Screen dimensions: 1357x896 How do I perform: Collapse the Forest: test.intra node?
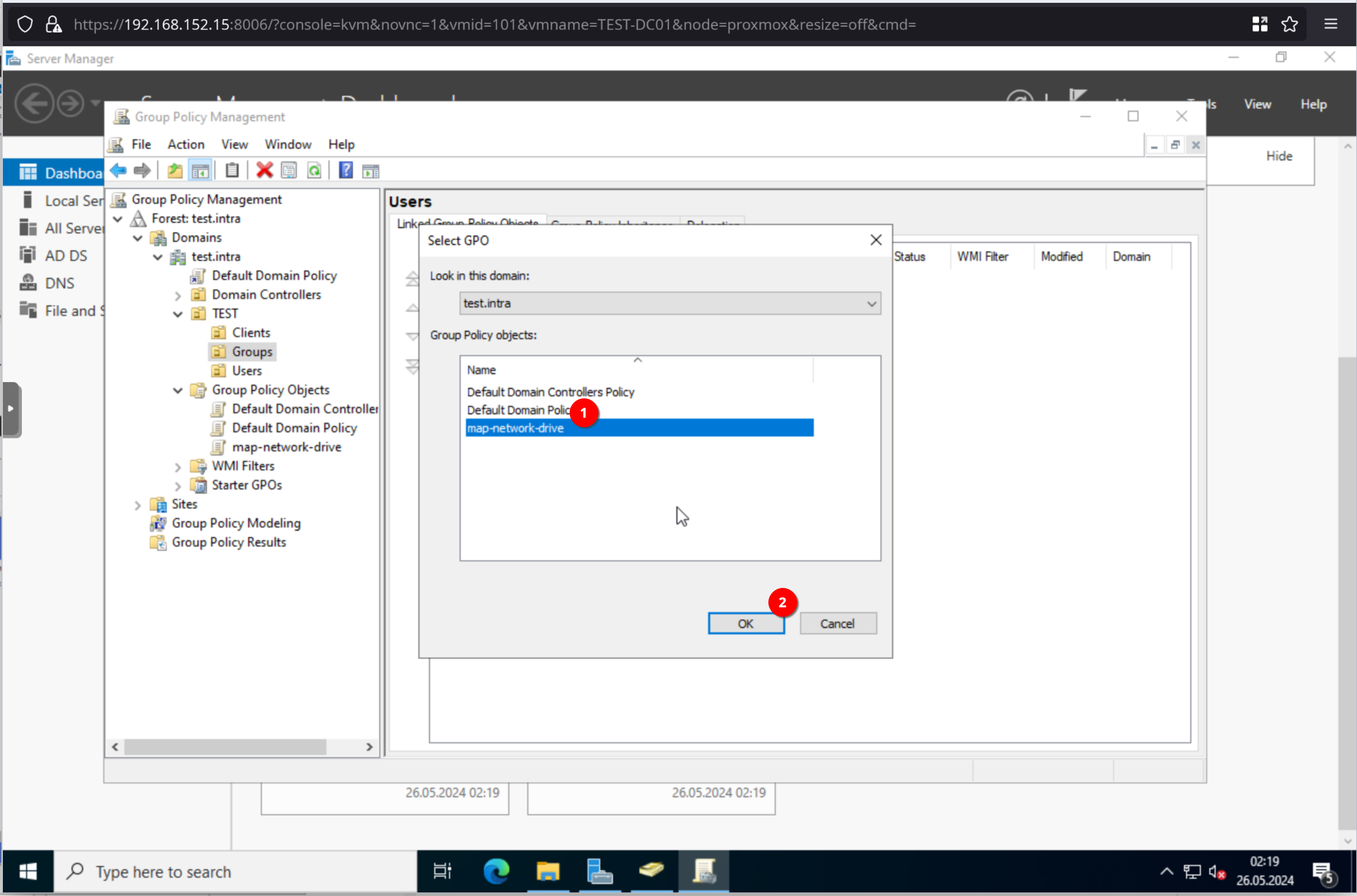(x=118, y=219)
